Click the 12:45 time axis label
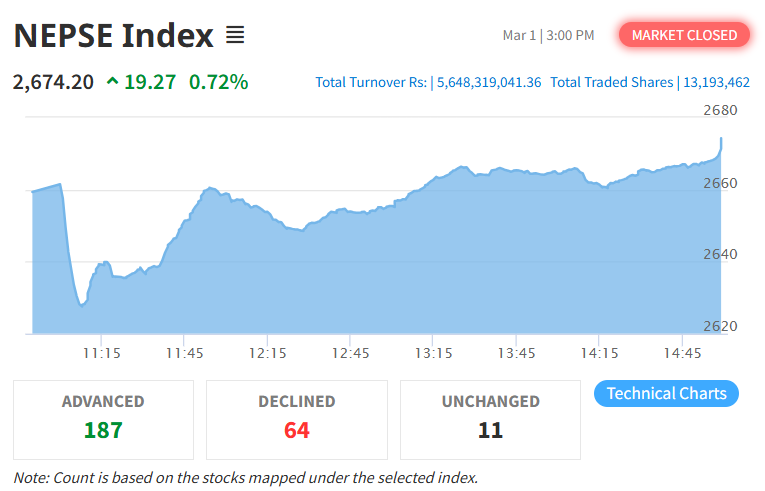765x491 pixels. click(x=351, y=353)
